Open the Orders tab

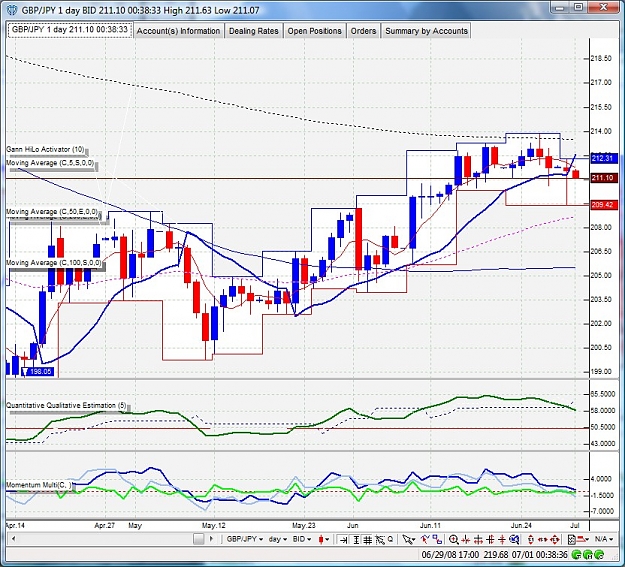click(363, 31)
